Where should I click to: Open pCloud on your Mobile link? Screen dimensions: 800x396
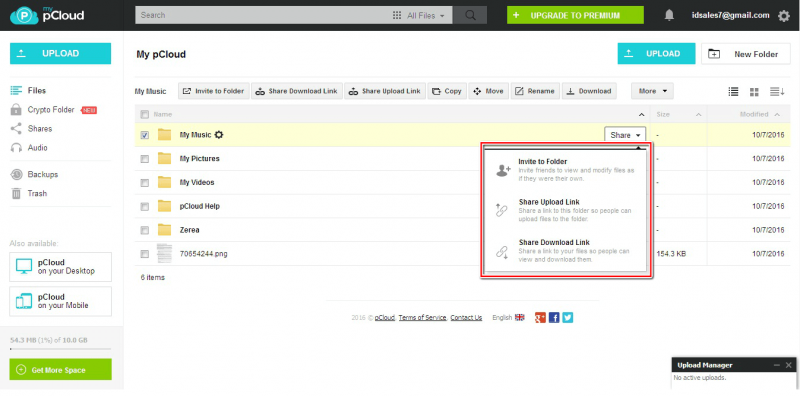[x=60, y=301]
